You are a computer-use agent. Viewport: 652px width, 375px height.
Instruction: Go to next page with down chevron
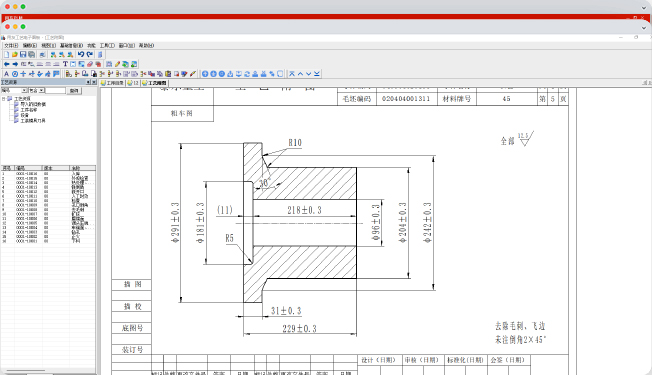point(309,74)
